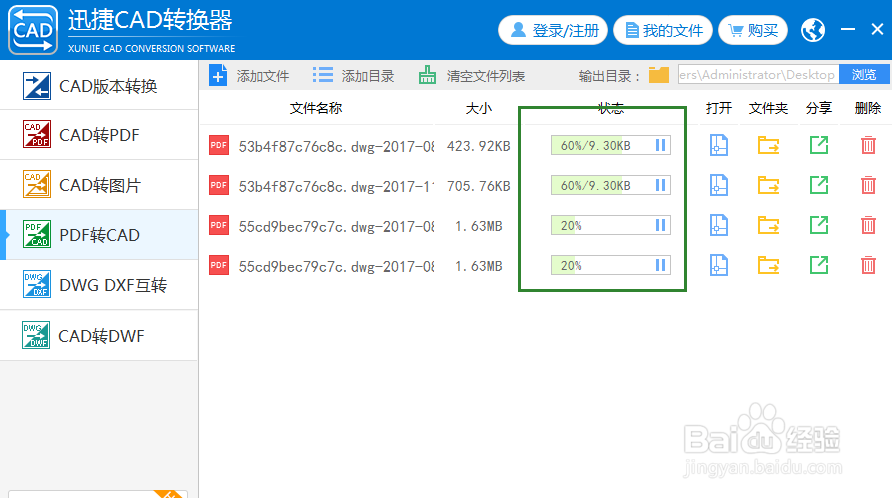The height and width of the screenshot is (498, 892).
Task: Switch to CAD转PDF conversion
Action: [x=99, y=135]
